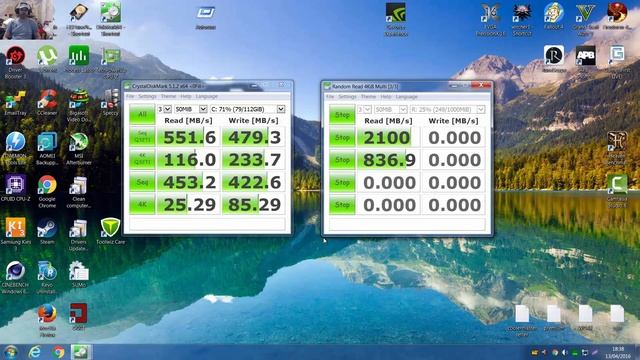Open the Speccy desktop shortcut
The height and width of the screenshot is (360, 640).
pos(111,102)
